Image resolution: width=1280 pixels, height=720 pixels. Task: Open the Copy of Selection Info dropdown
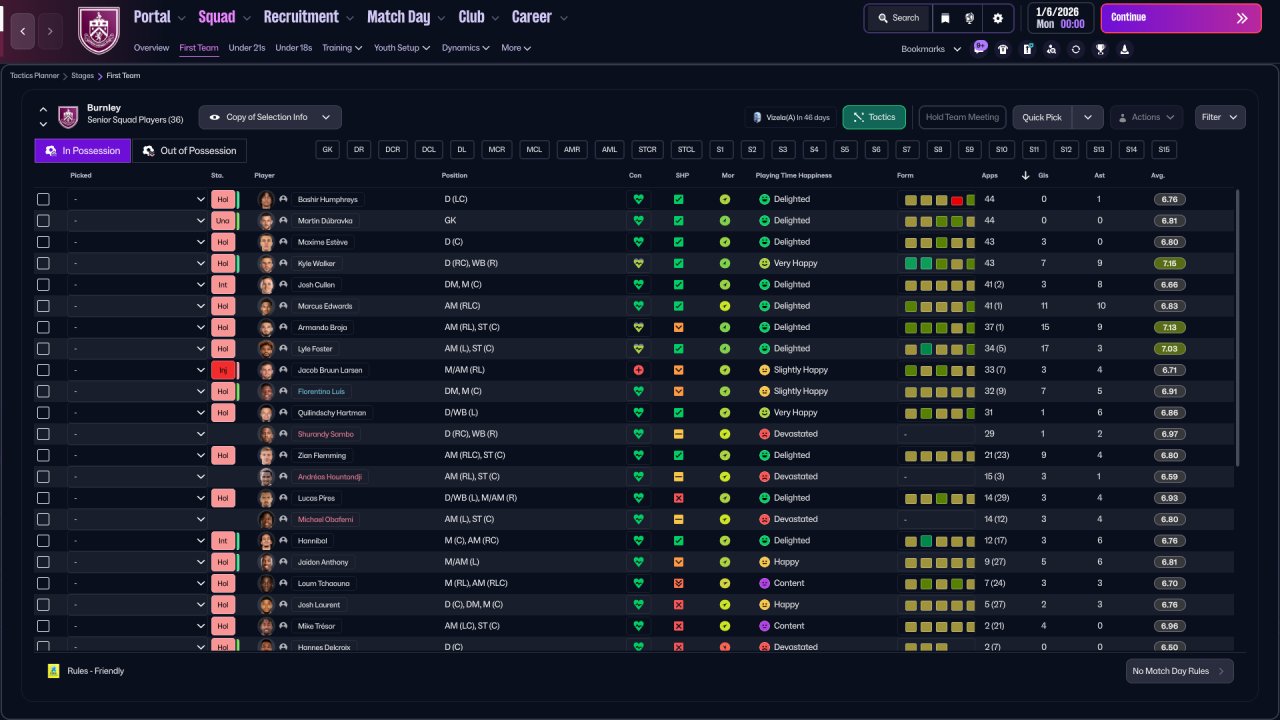pyautogui.click(x=270, y=117)
